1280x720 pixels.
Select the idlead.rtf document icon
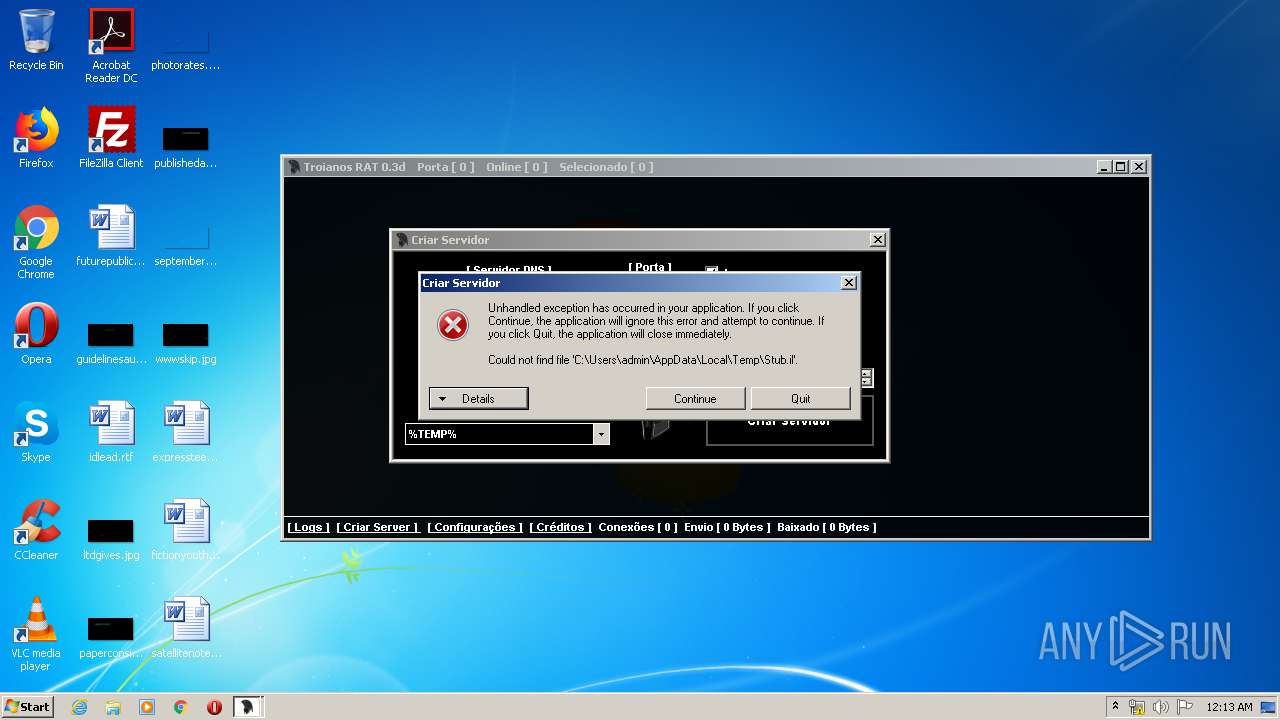click(x=111, y=432)
